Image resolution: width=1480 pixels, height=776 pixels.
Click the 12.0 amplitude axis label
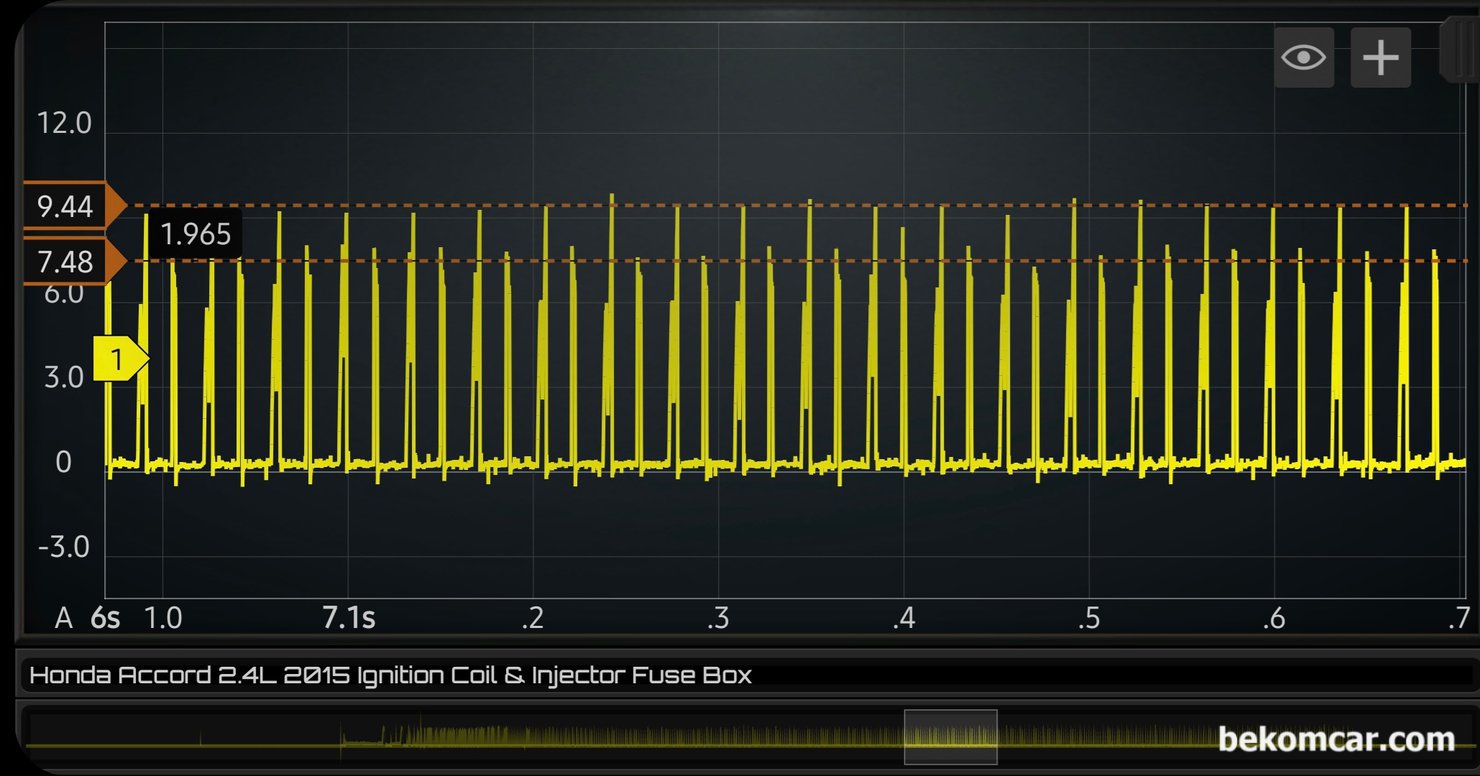[x=64, y=124]
